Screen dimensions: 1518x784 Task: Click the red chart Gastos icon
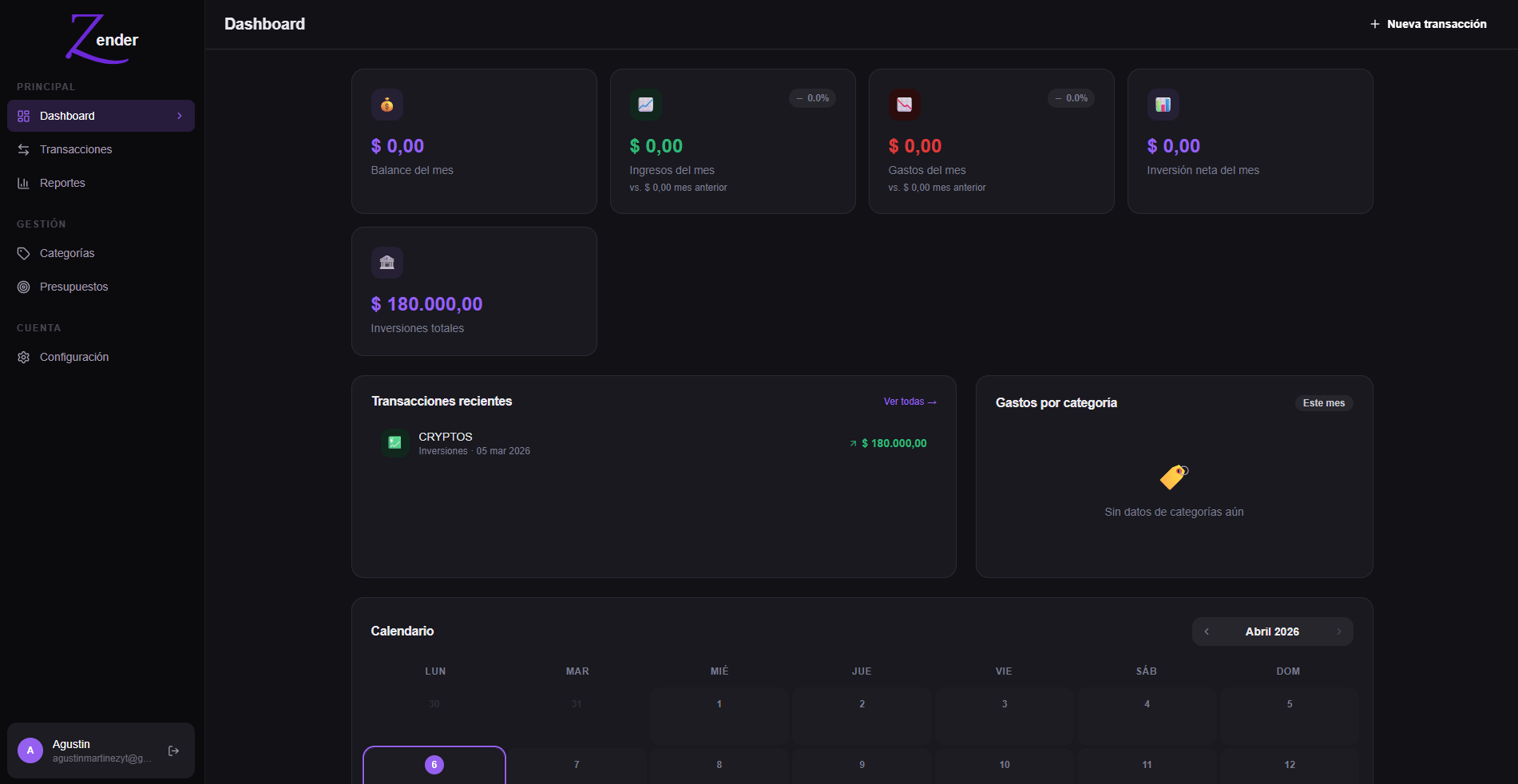point(904,105)
